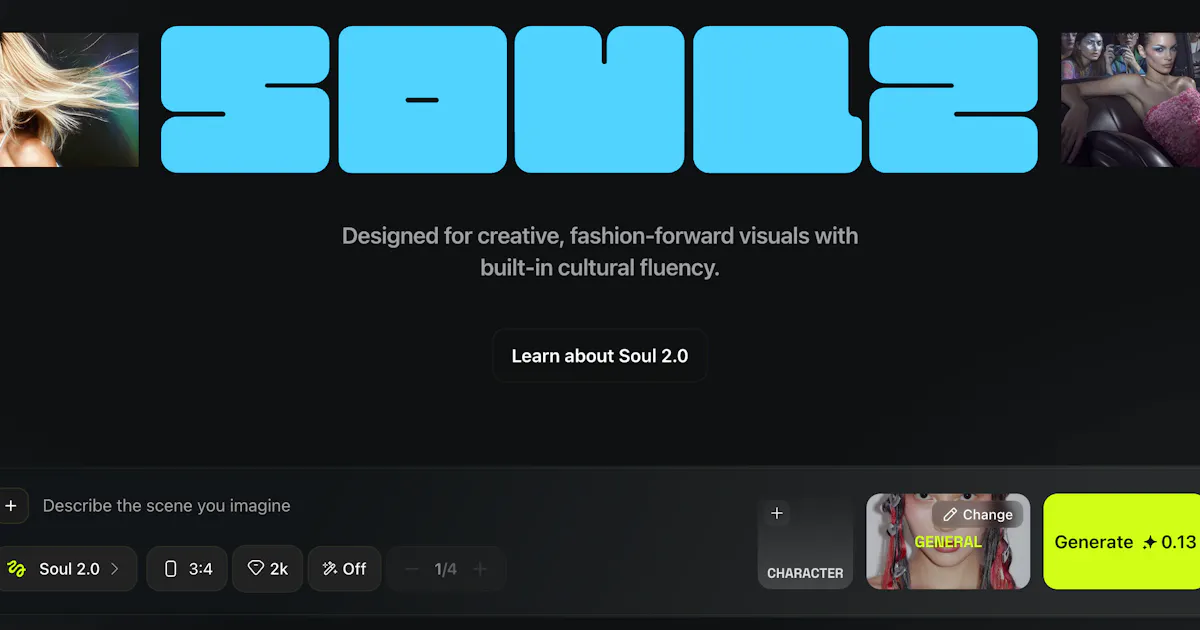The image size is (1200, 630).
Task: Toggle the prompt enhance Off switch
Action: click(344, 569)
